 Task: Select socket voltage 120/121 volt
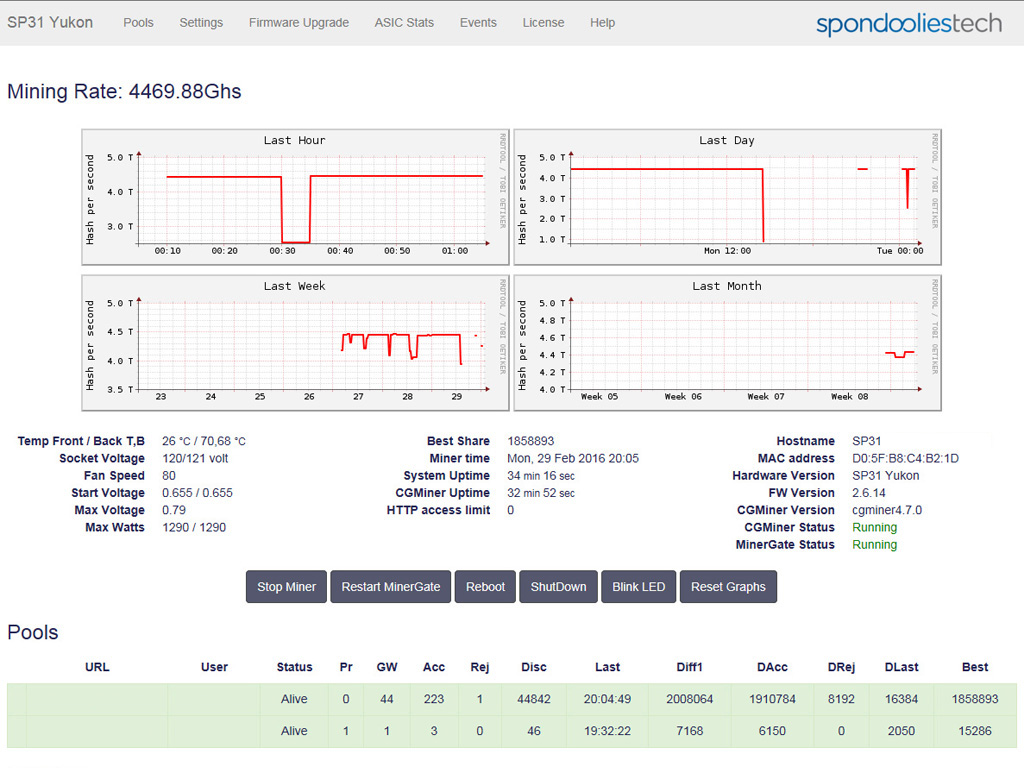click(x=195, y=458)
